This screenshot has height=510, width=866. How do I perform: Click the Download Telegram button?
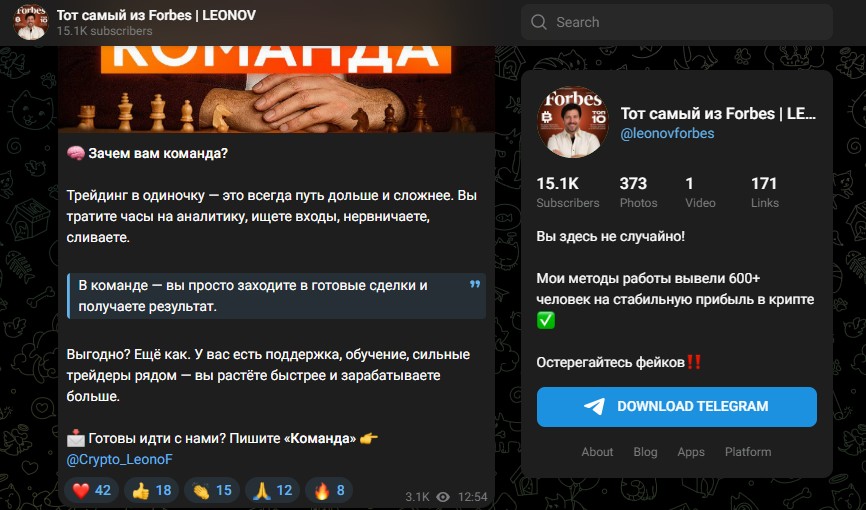tap(677, 407)
